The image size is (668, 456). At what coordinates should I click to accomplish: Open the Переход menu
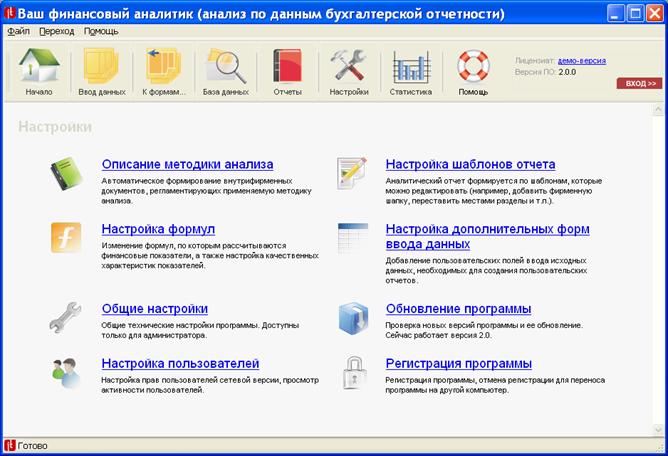(x=57, y=31)
